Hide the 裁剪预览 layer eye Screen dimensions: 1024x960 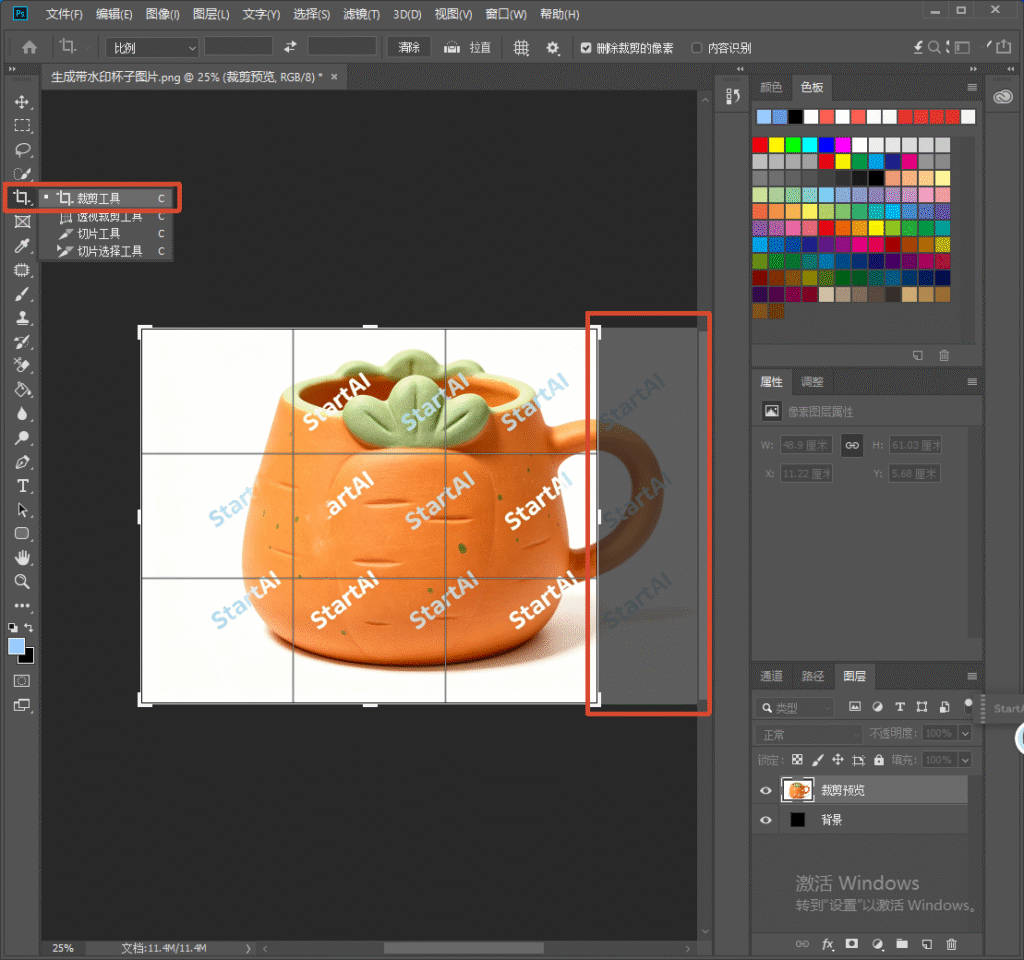pyautogui.click(x=765, y=790)
